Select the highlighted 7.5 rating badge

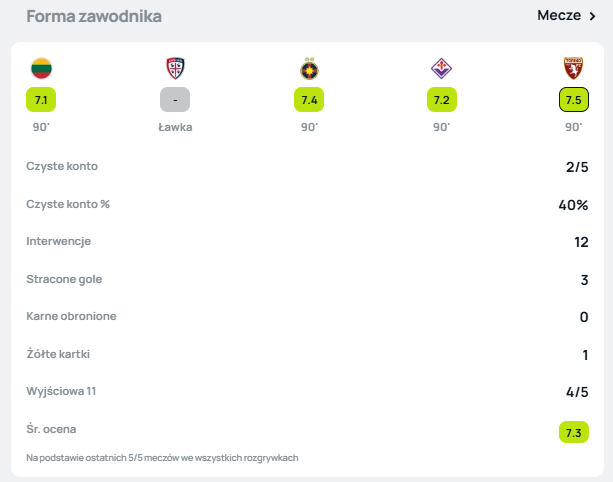pyautogui.click(x=573, y=100)
